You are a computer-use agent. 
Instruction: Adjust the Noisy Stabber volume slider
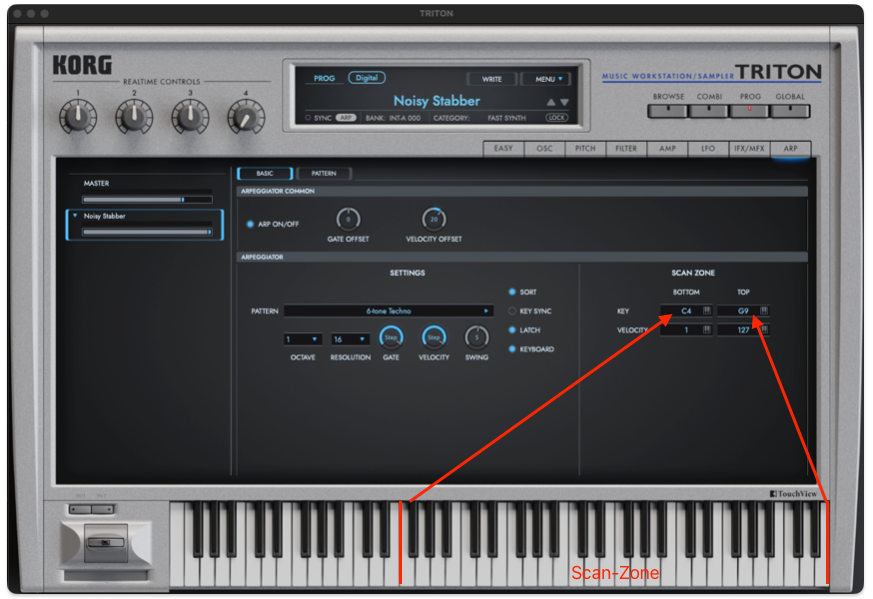pyautogui.click(x=147, y=232)
